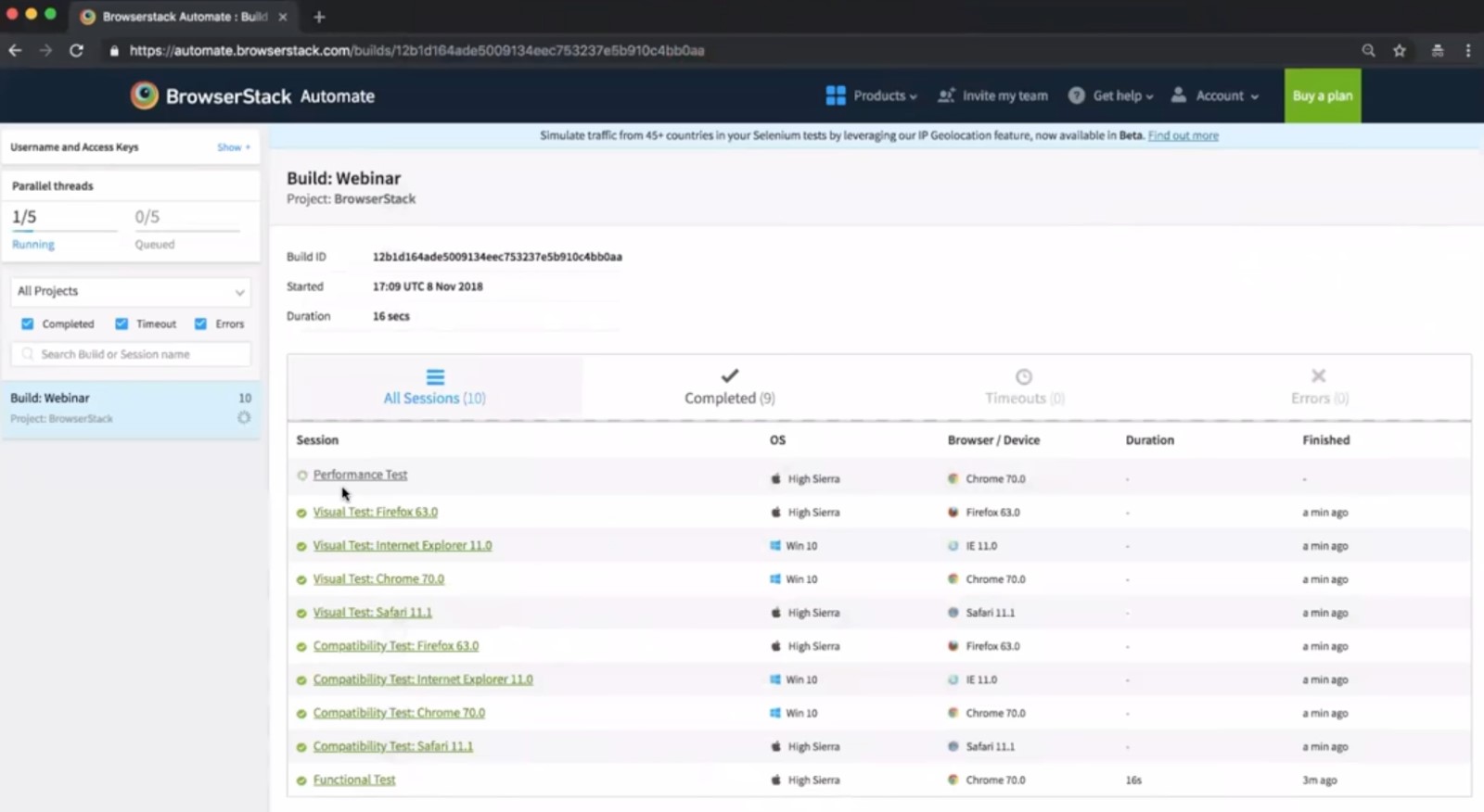Open Compatibility Test: Chrome 70.0 session
Screen dimensions: 1484x812
point(399,712)
